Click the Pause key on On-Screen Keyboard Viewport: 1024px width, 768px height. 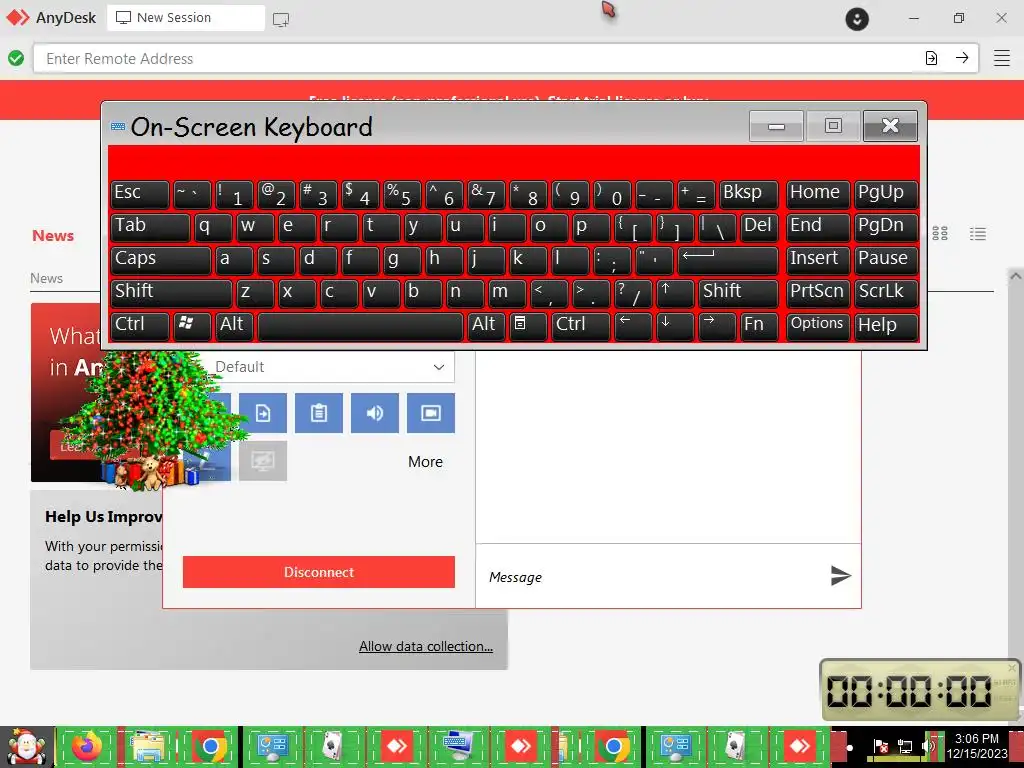click(x=886, y=260)
